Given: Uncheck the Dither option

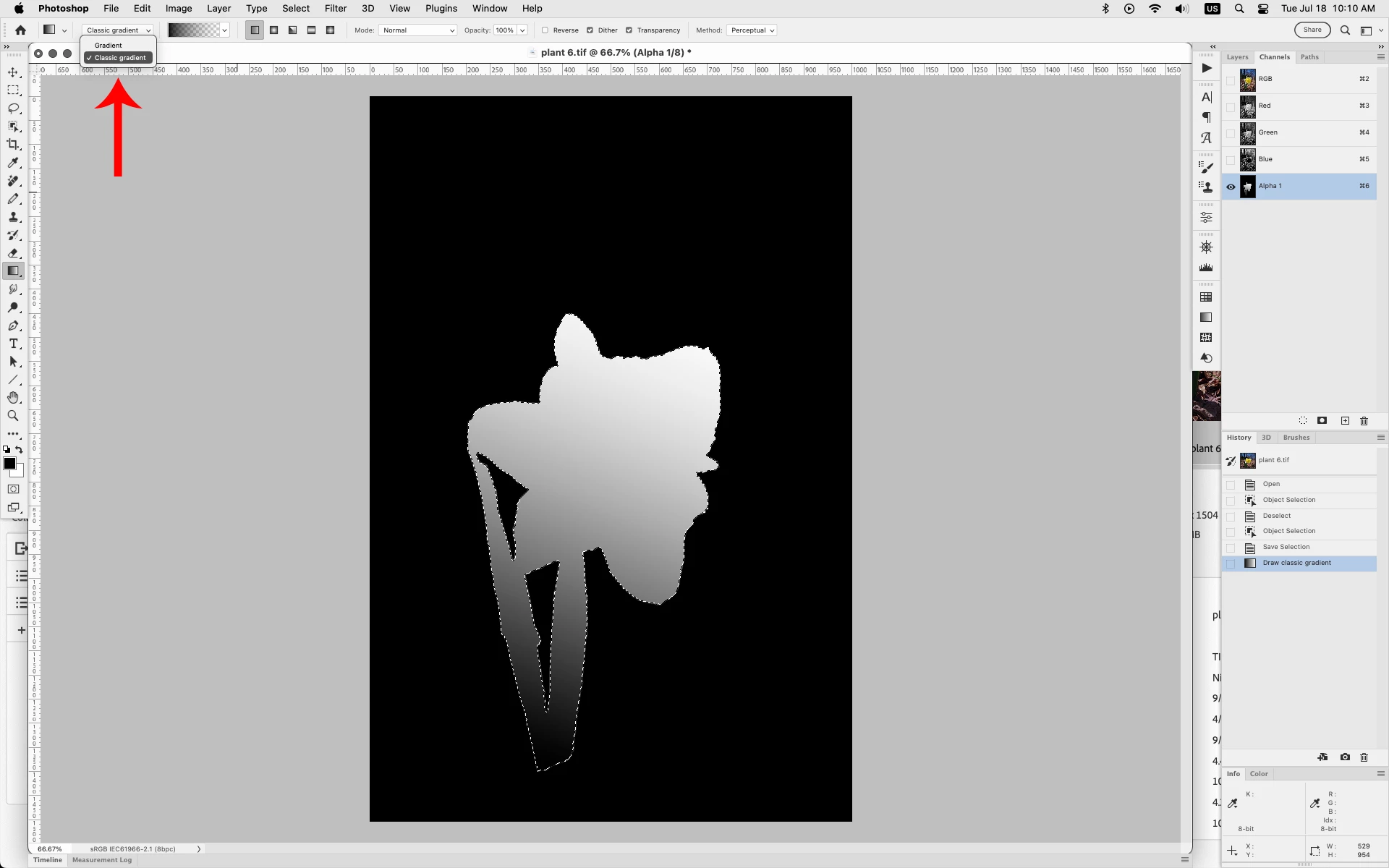Looking at the screenshot, I should [590, 30].
